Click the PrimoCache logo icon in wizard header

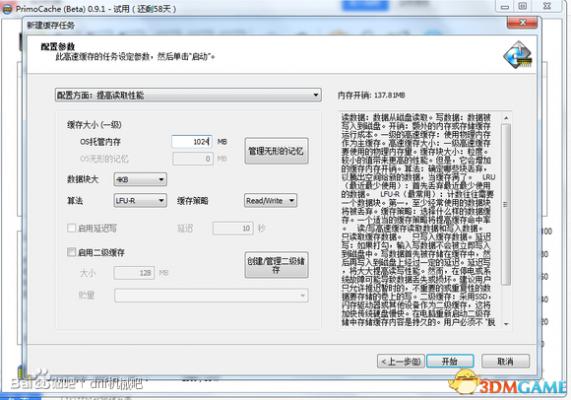point(518,54)
